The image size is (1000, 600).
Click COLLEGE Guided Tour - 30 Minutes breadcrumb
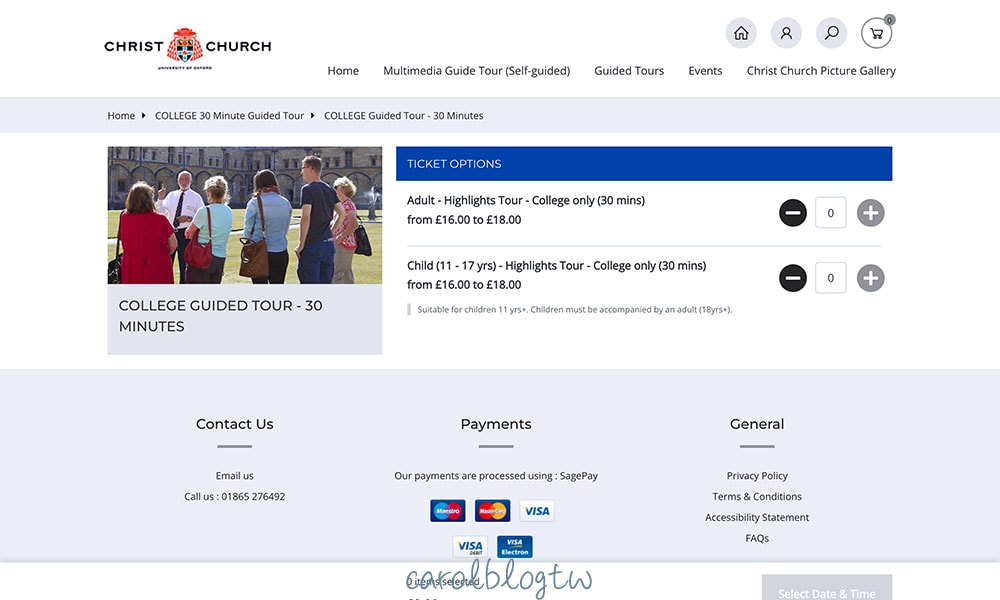[404, 115]
